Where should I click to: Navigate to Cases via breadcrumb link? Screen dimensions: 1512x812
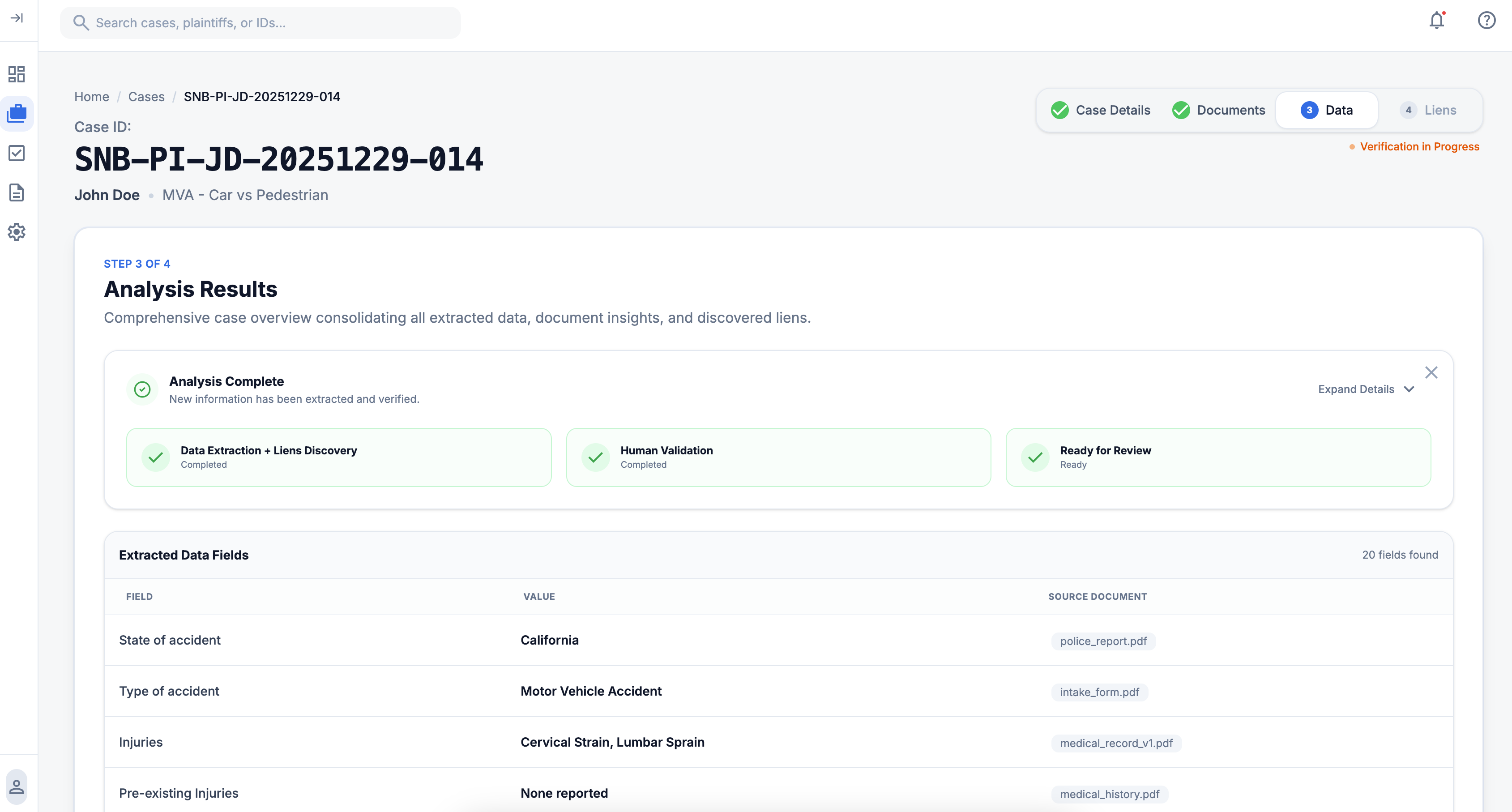pos(146,96)
